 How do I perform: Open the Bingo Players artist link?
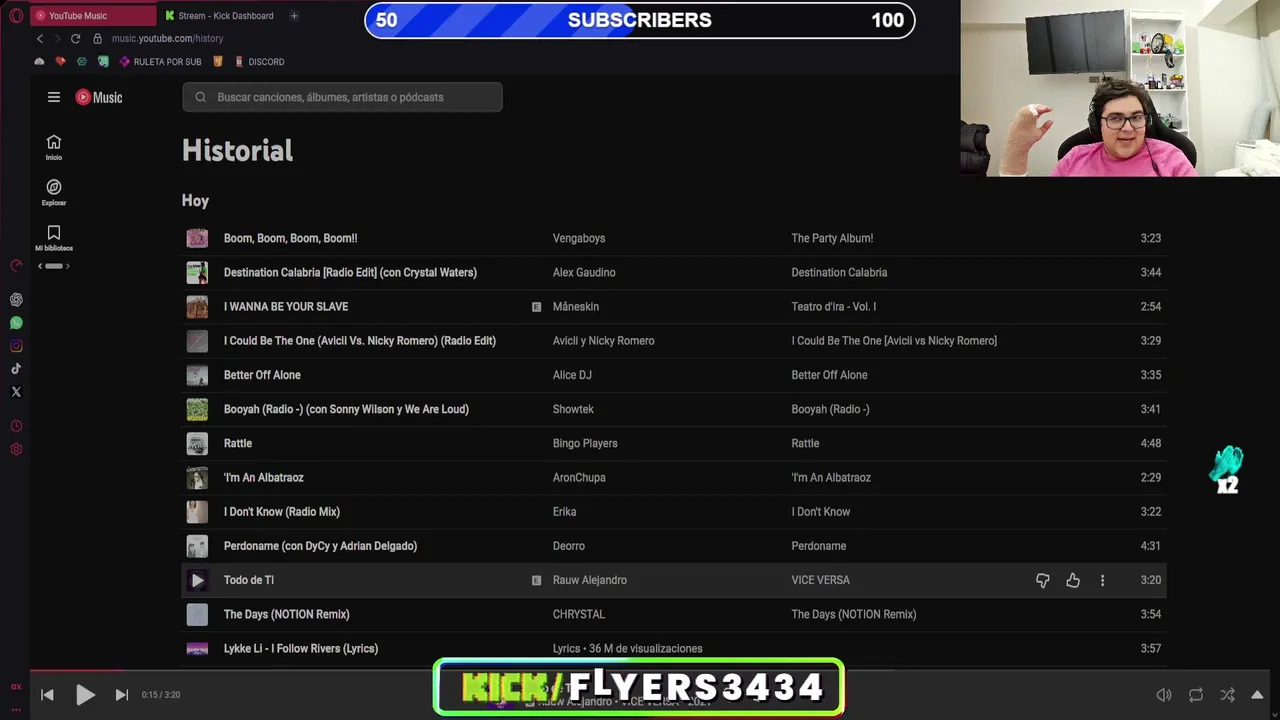coord(585,443)
